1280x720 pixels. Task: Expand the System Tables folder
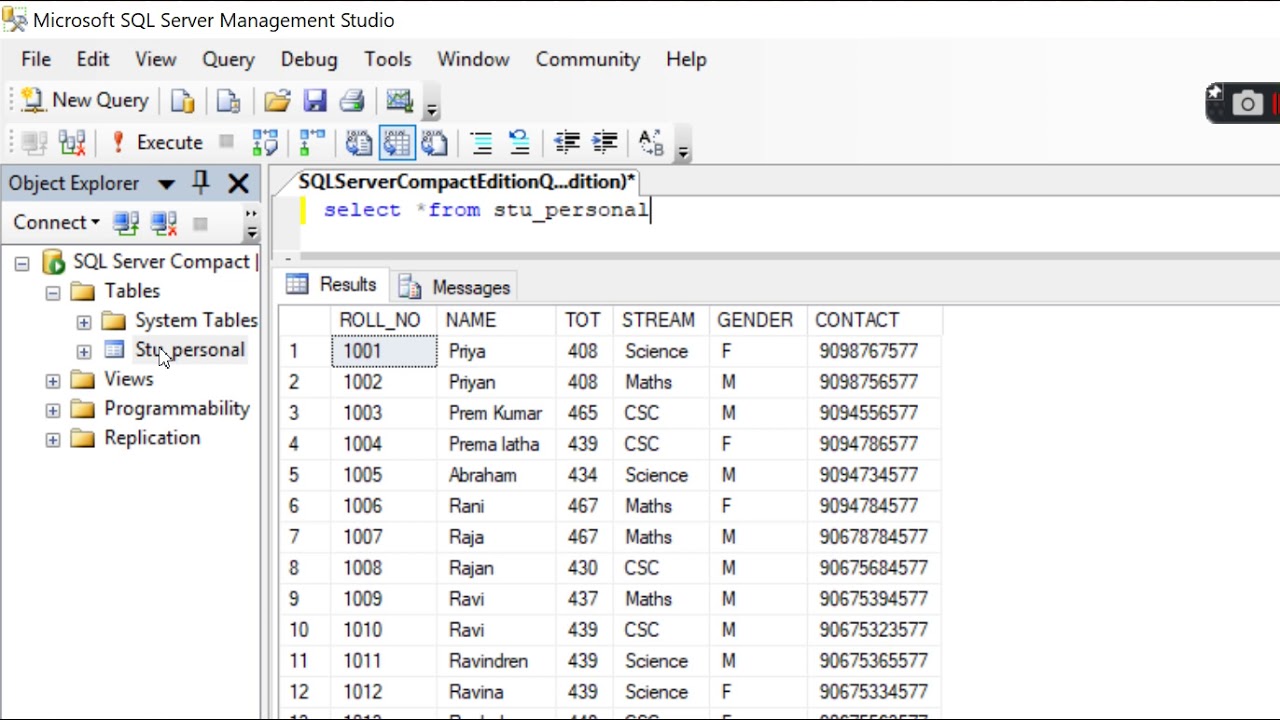click(x=84, y=322)
